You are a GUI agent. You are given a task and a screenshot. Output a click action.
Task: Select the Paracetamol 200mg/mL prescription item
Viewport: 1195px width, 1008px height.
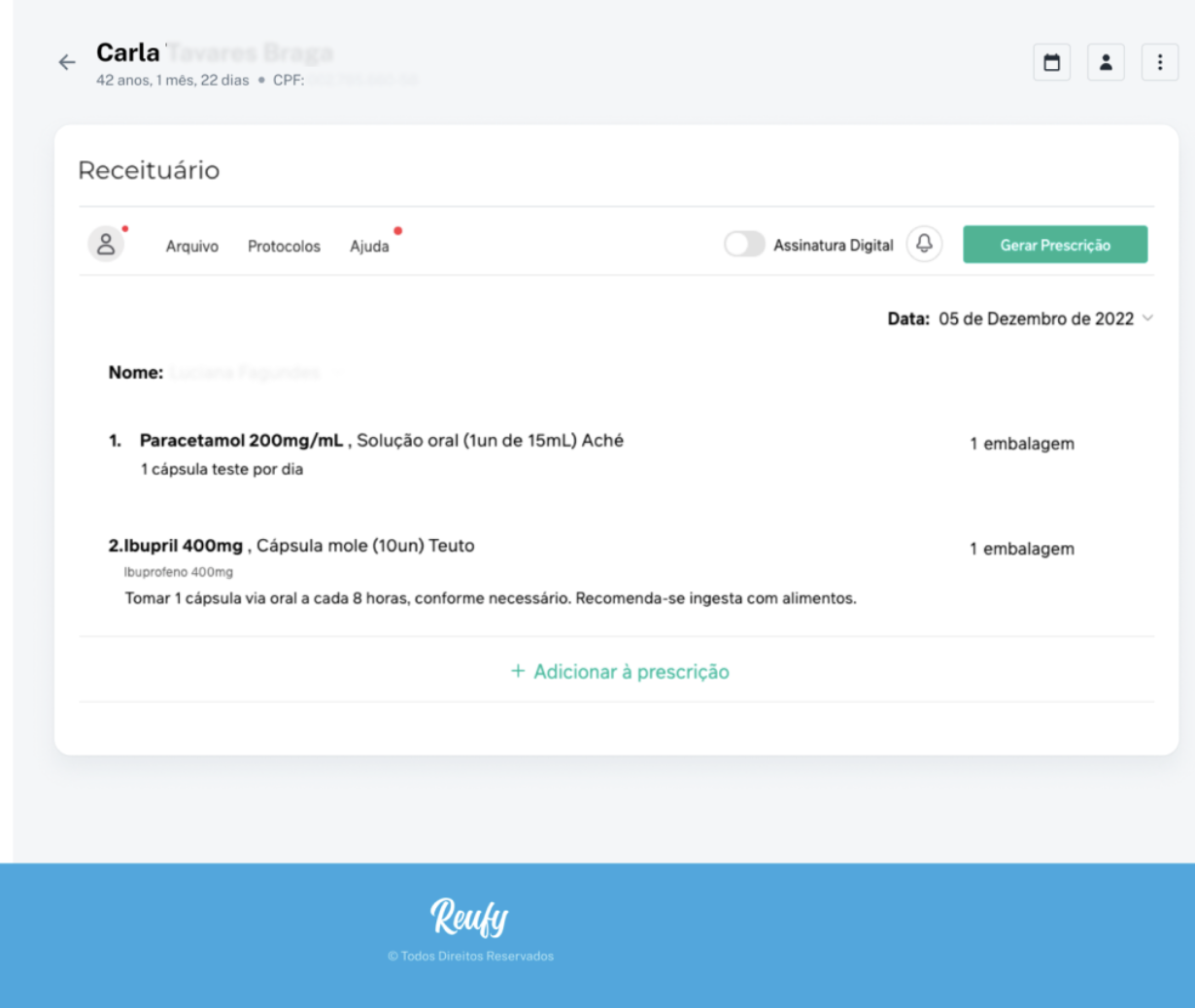click(241, 441)
